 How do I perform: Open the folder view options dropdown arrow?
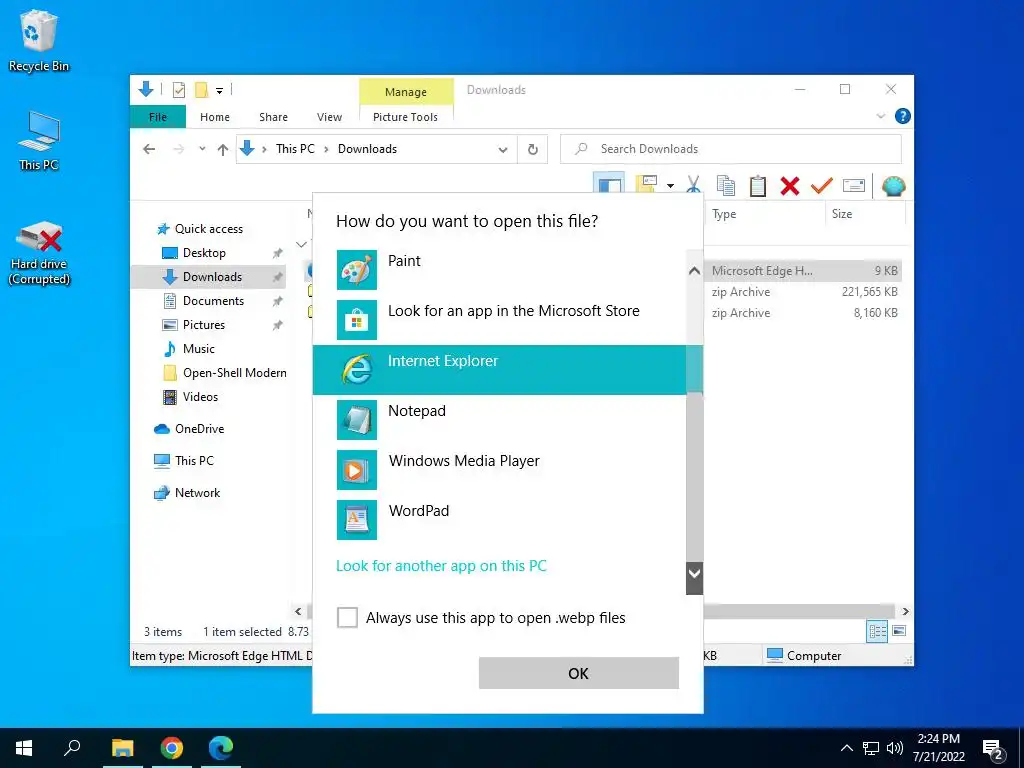[x=670, y=186]
